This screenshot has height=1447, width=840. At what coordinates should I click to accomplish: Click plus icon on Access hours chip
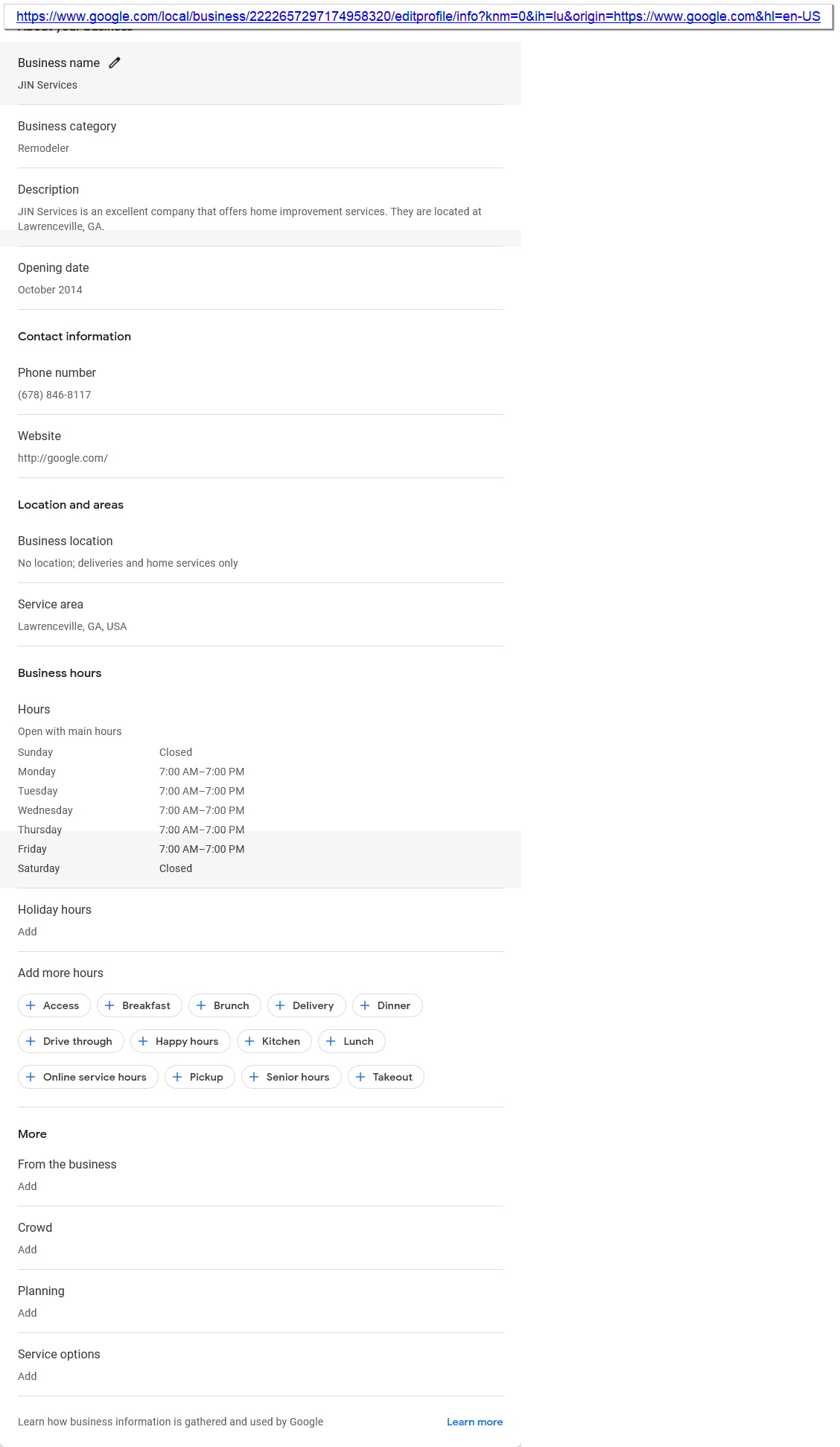31,1005
